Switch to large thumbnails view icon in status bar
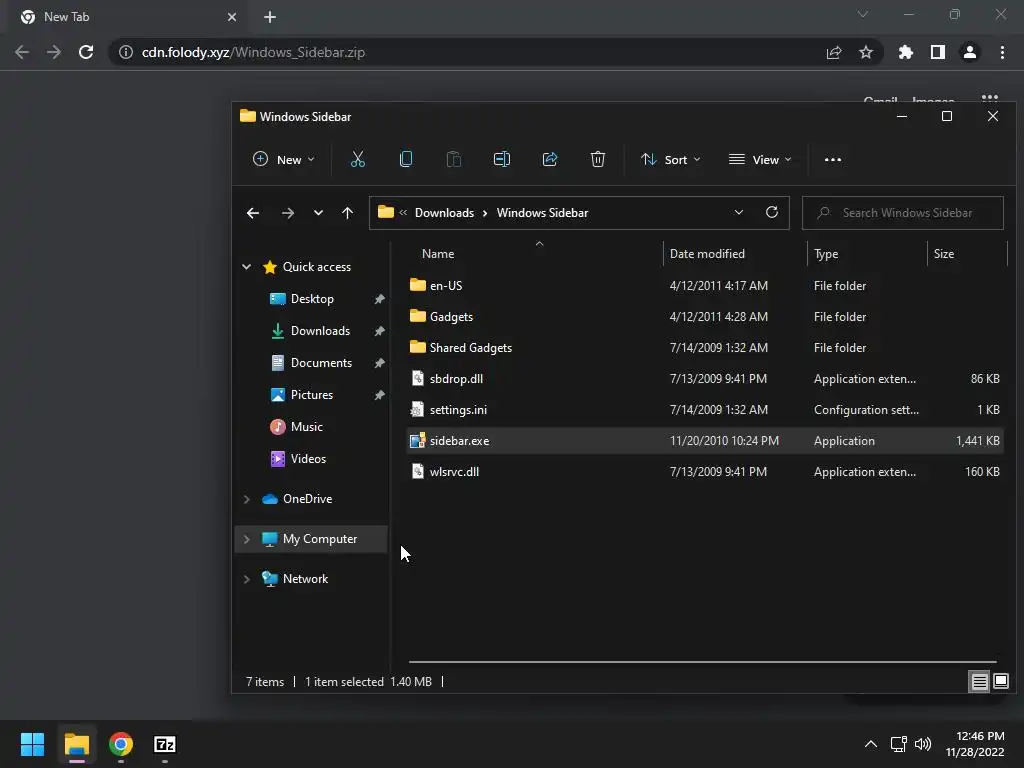The height and width of the screenshot is (768, 1024). 1000,682
